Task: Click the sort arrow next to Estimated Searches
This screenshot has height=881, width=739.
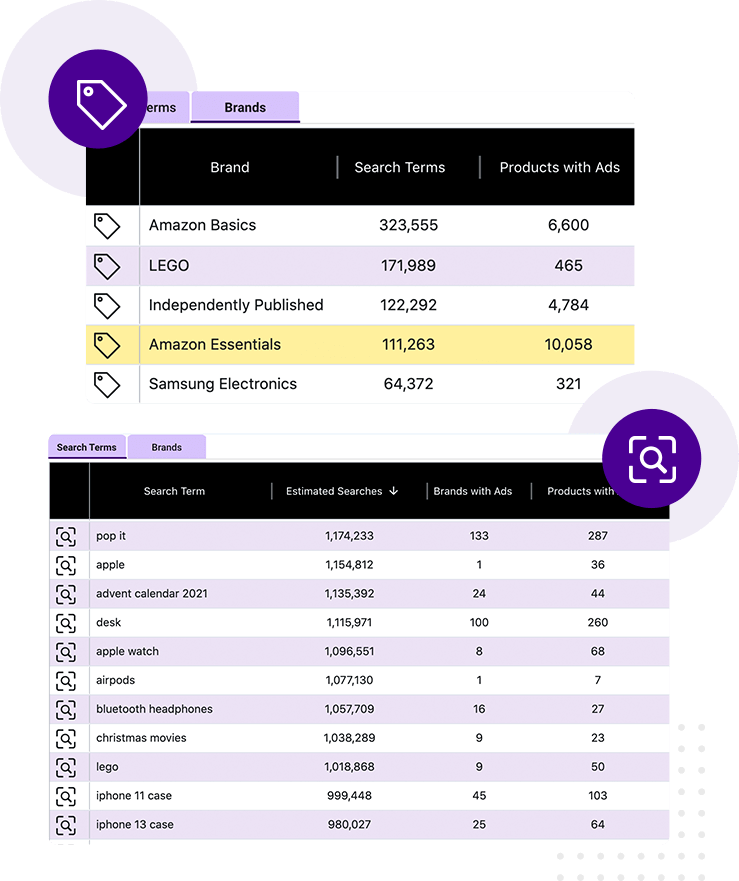Action: click(x=393, y=491)
